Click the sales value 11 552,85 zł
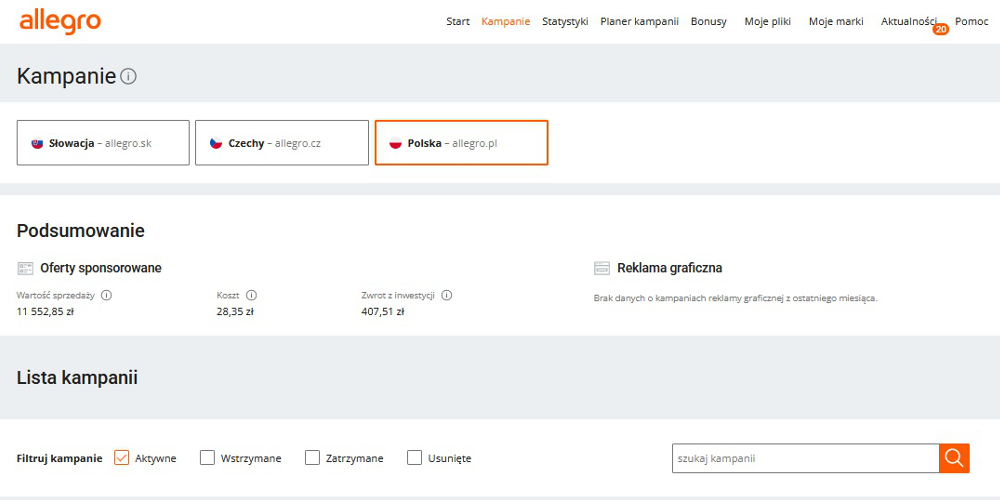This screenshot has height=500, width=1000. tap(45, 312)
